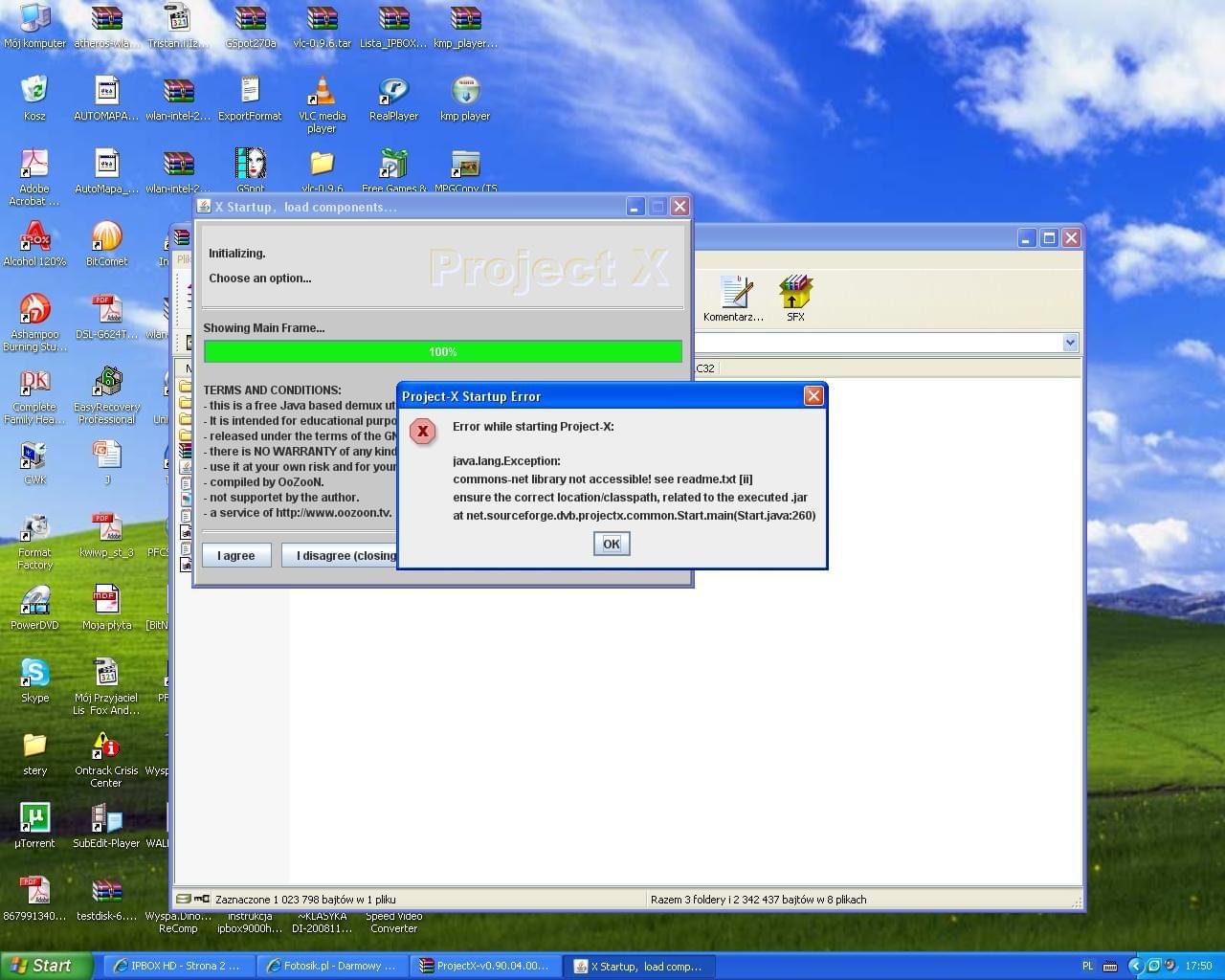The width and height of the screenshot is (1225, 980).
Task: Select the GSpot application desktop icon
Action: point(250,169)
